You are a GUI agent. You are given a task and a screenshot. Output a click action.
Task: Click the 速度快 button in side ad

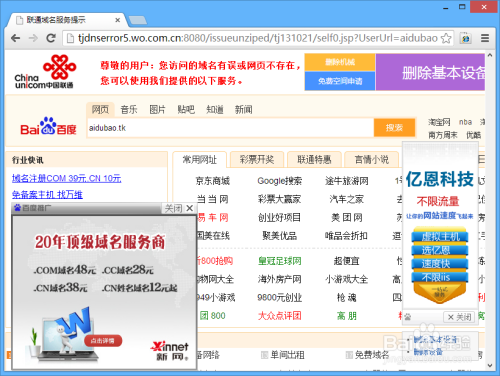point(440,264)
